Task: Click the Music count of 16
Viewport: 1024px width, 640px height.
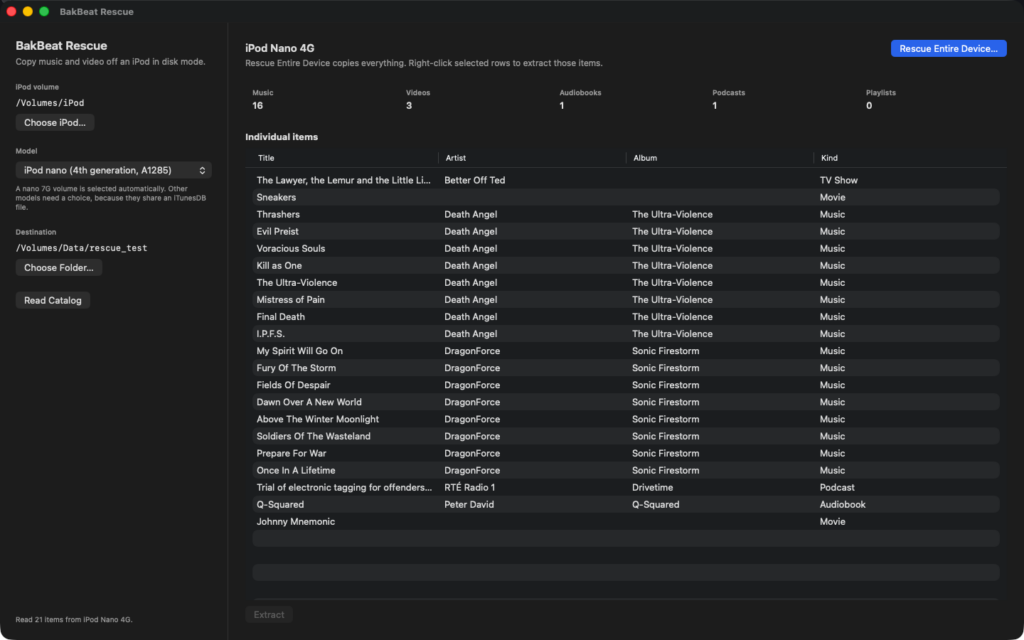Action: coord(257,106)
